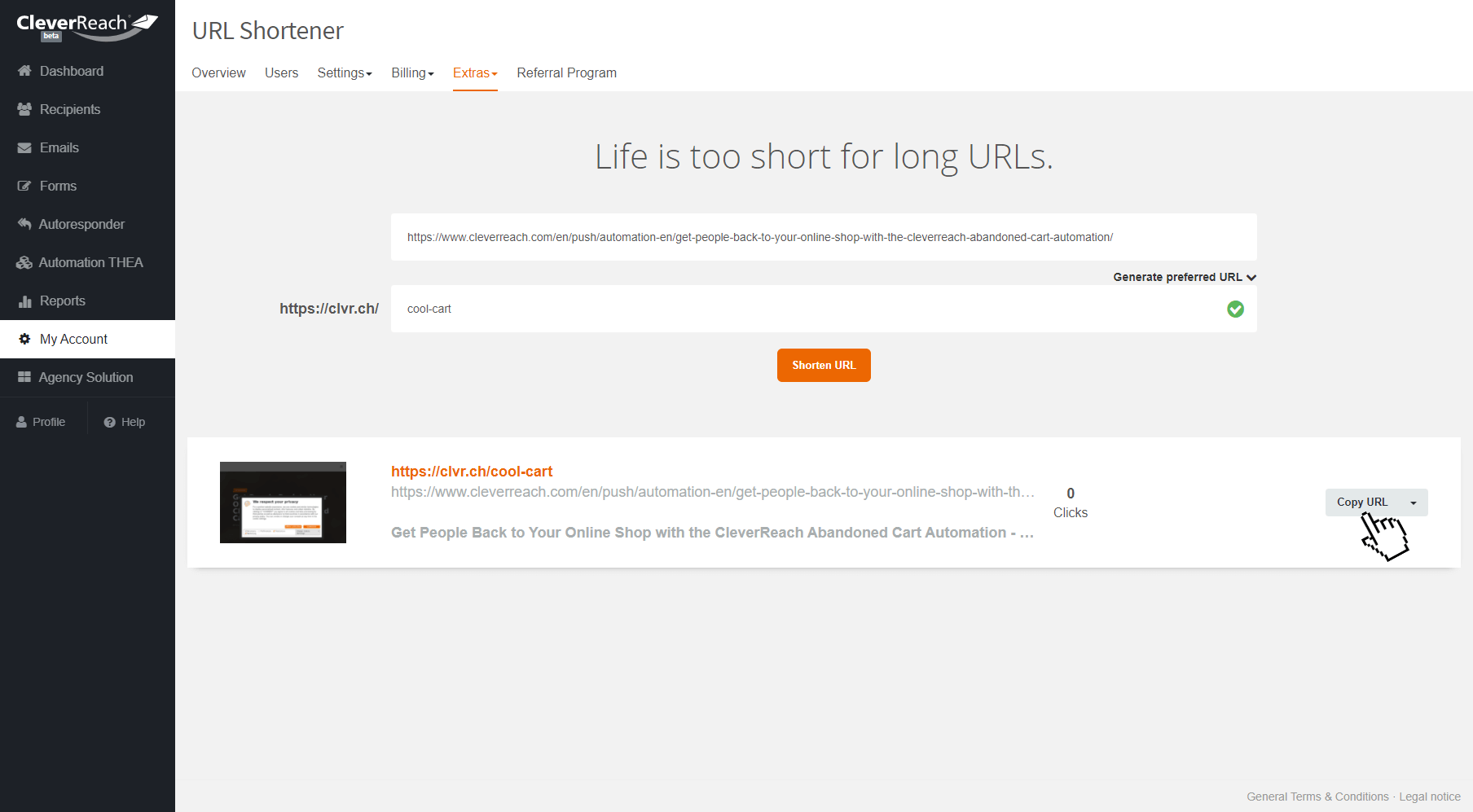This screenshot has width=1473, height=812.
Task: Click the Copy URL button
Action: pyautogui.click(x=1362, y=502)
